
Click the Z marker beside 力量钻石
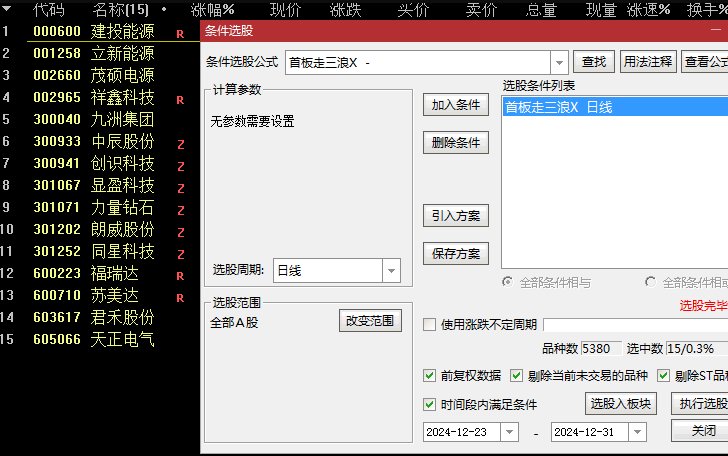pos(181,210)
